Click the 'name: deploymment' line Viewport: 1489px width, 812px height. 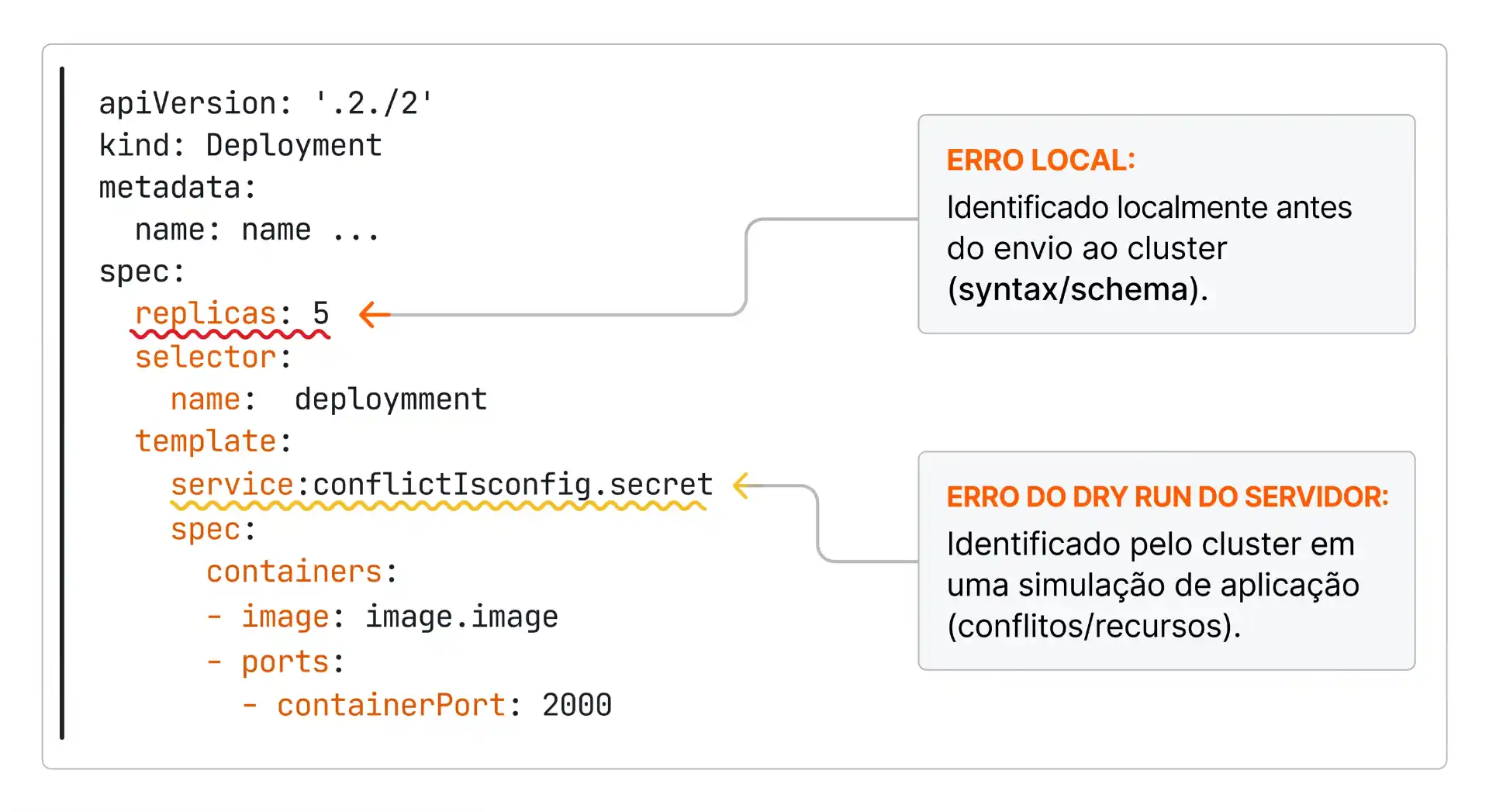pyautogui.click(x=329, y=399)
